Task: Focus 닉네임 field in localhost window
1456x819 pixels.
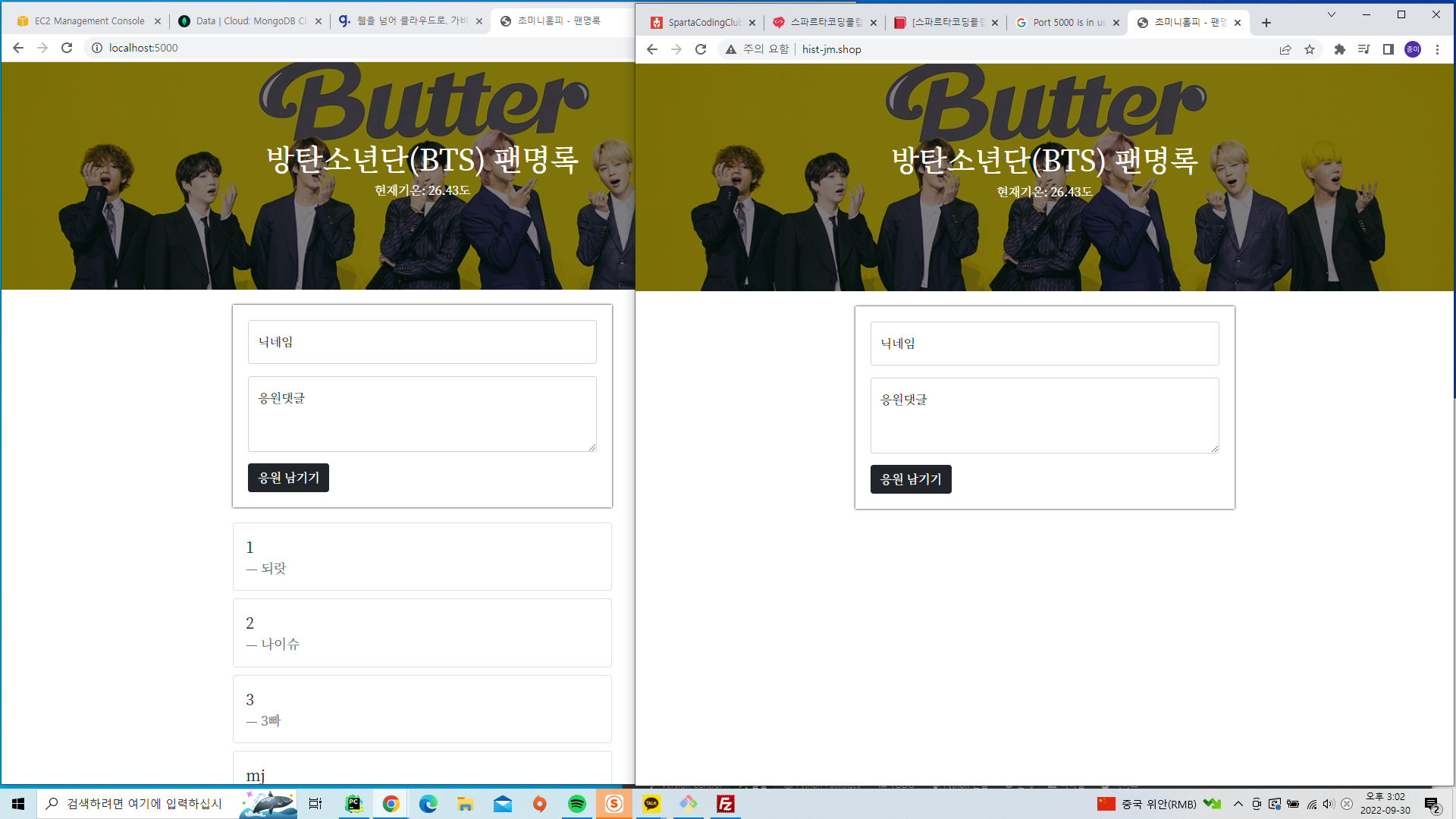Action: coord(422,342)
